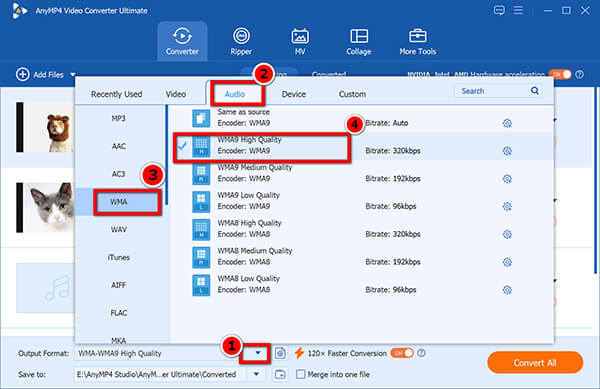This screenshot has height=389, width=600.
Task: Switch to Device format tab
Action: (x=293, y=94)
